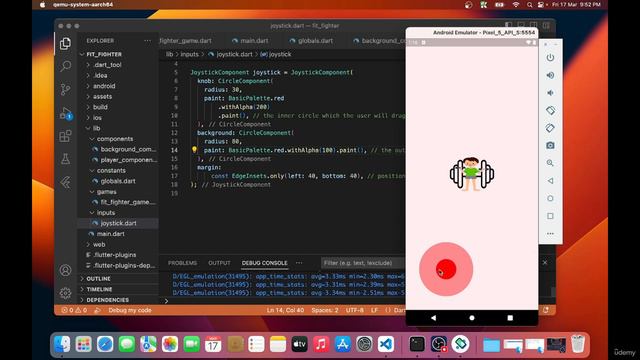Viewport: 640px width, 360px height.
Task: Tap the weightlifter player sprite in emulator
Action: (471, 173)
